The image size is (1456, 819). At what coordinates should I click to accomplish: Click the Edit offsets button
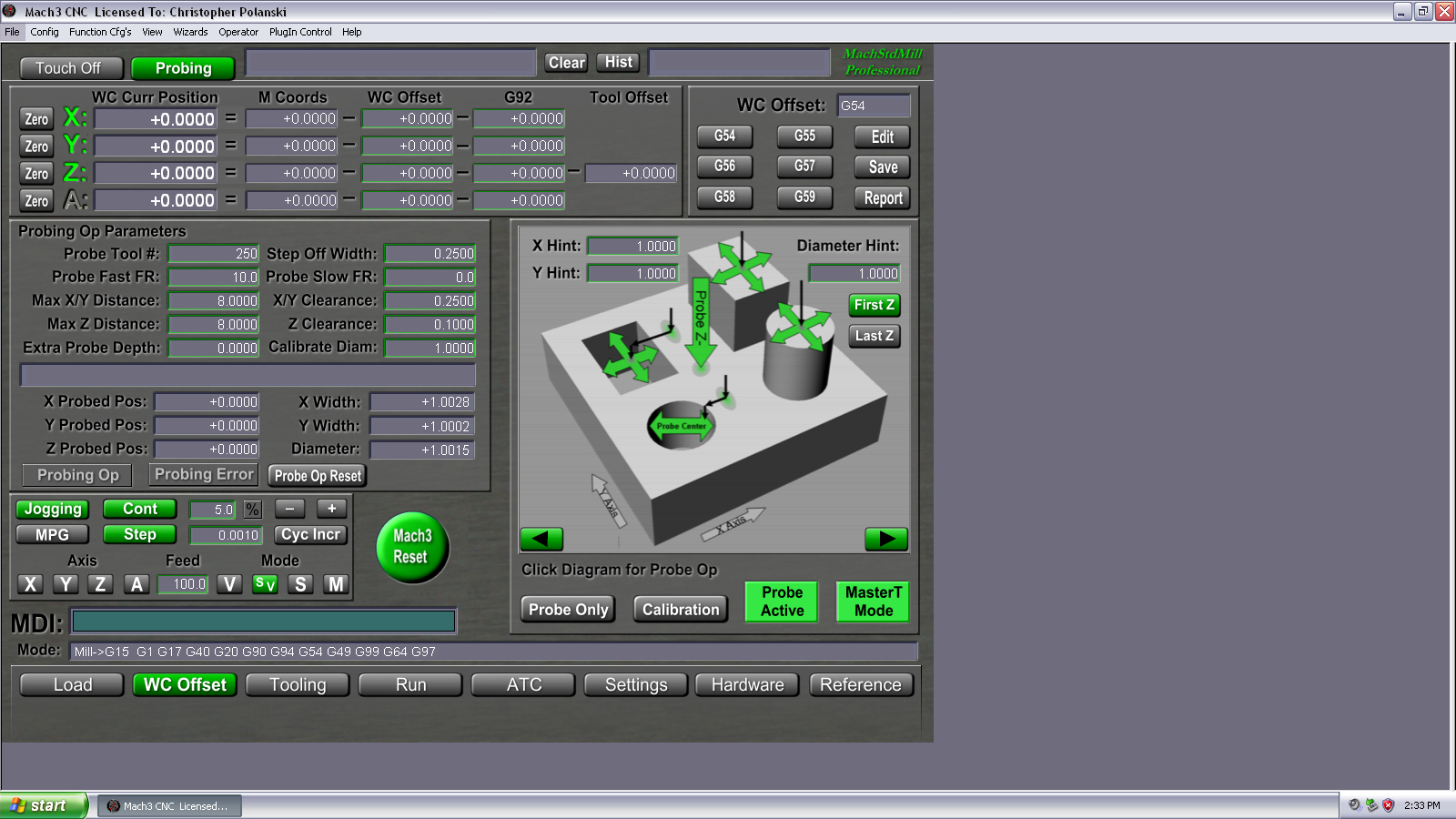point(883,137)
